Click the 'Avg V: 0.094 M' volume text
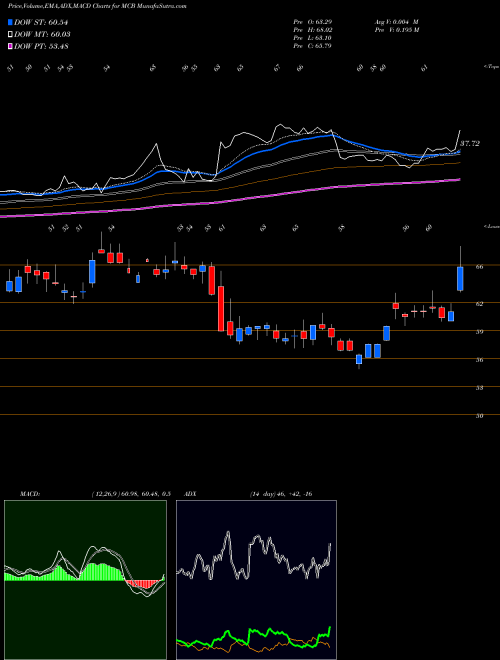This screenshot has width=500, height=660. click(x=396, y=22)
